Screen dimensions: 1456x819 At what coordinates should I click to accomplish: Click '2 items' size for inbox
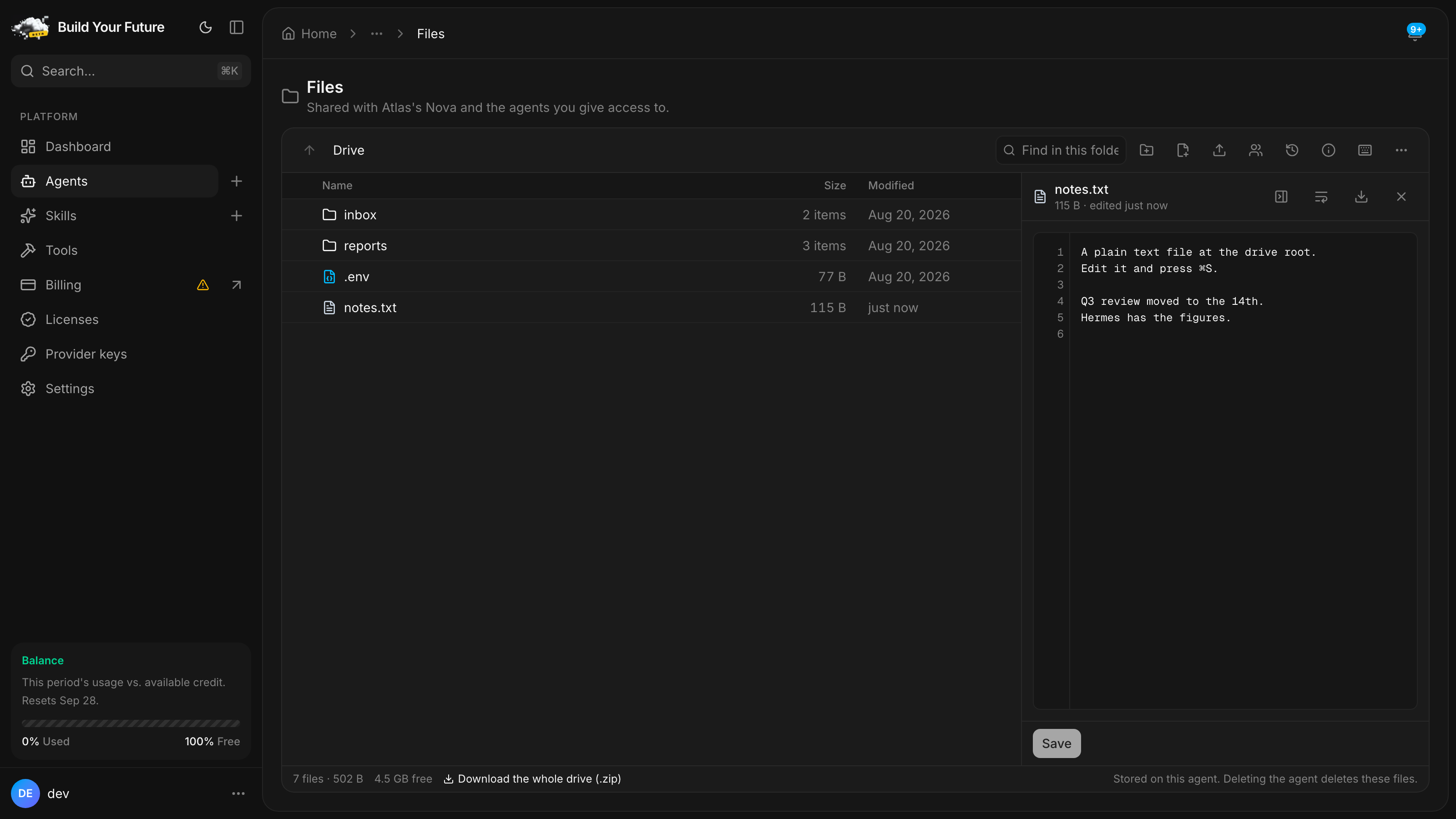pyautogui.click(x=824, y=215)
